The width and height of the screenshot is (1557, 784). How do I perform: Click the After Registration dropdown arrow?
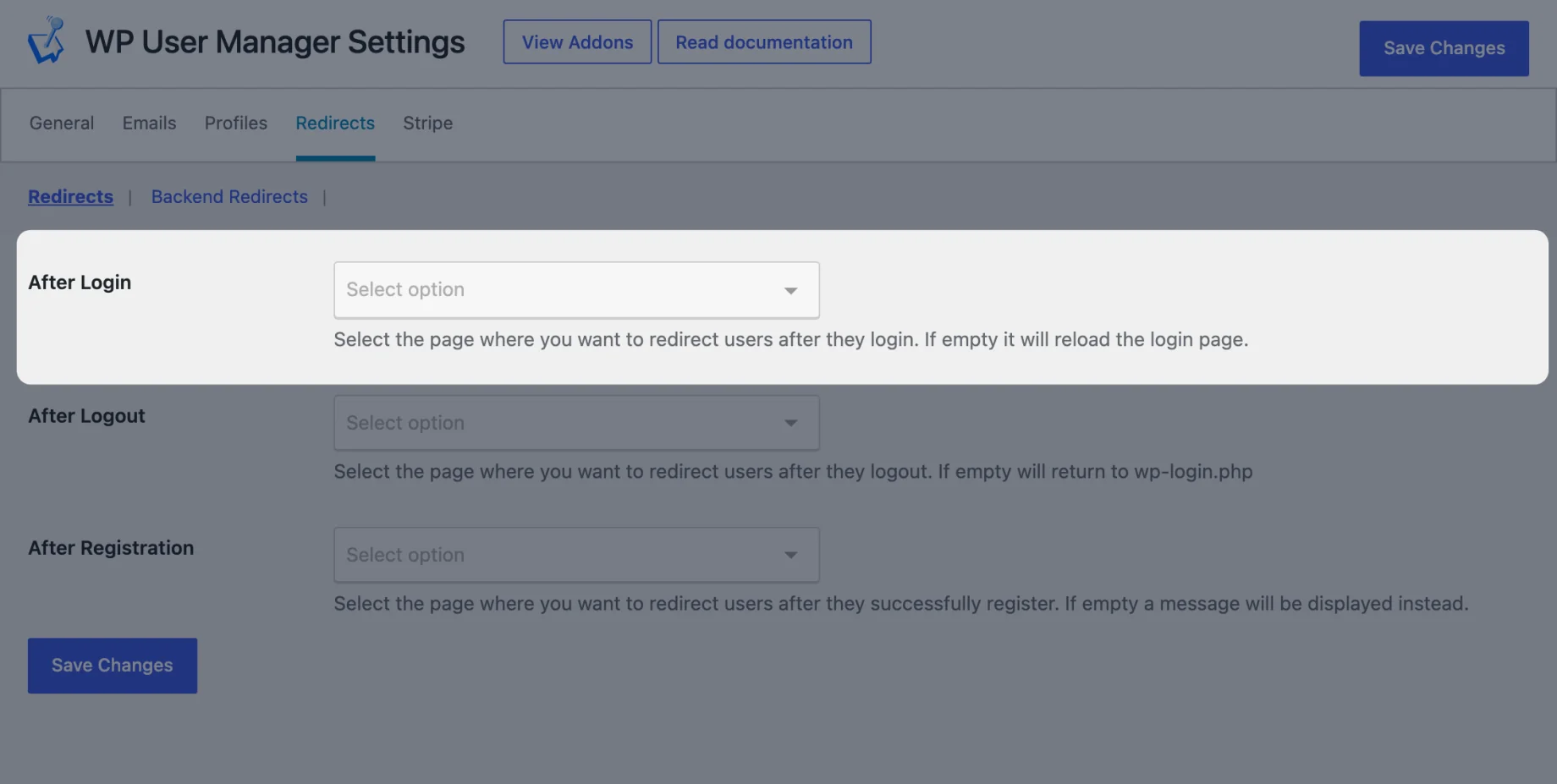[790, 555]
